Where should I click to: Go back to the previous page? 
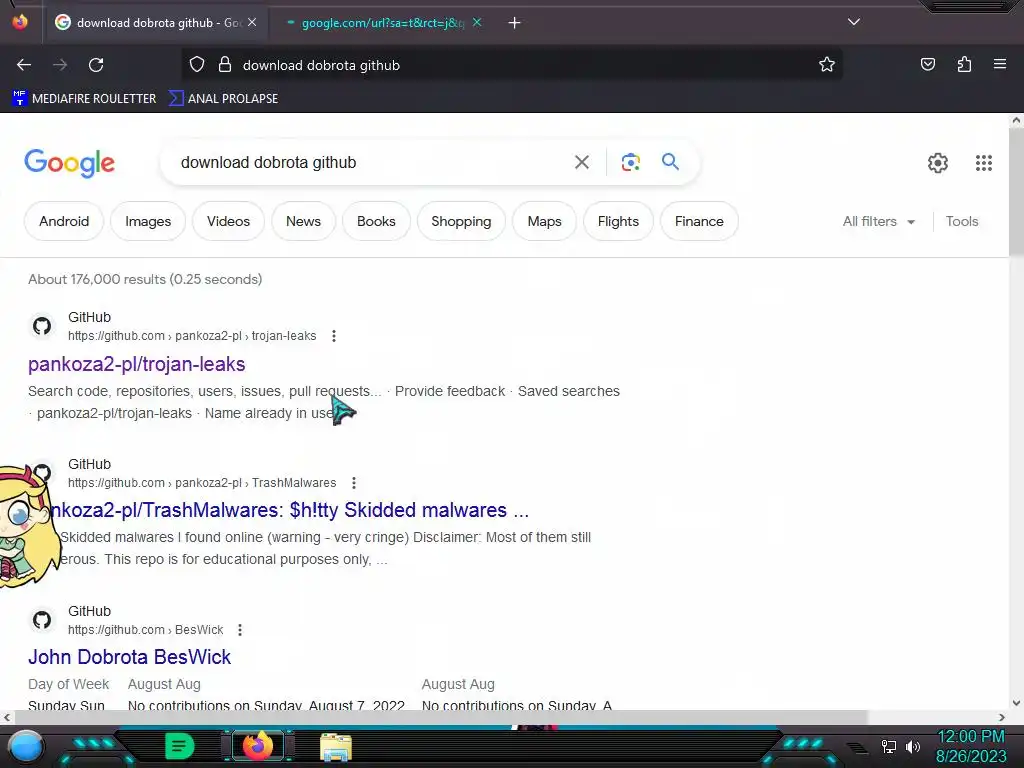24,65
